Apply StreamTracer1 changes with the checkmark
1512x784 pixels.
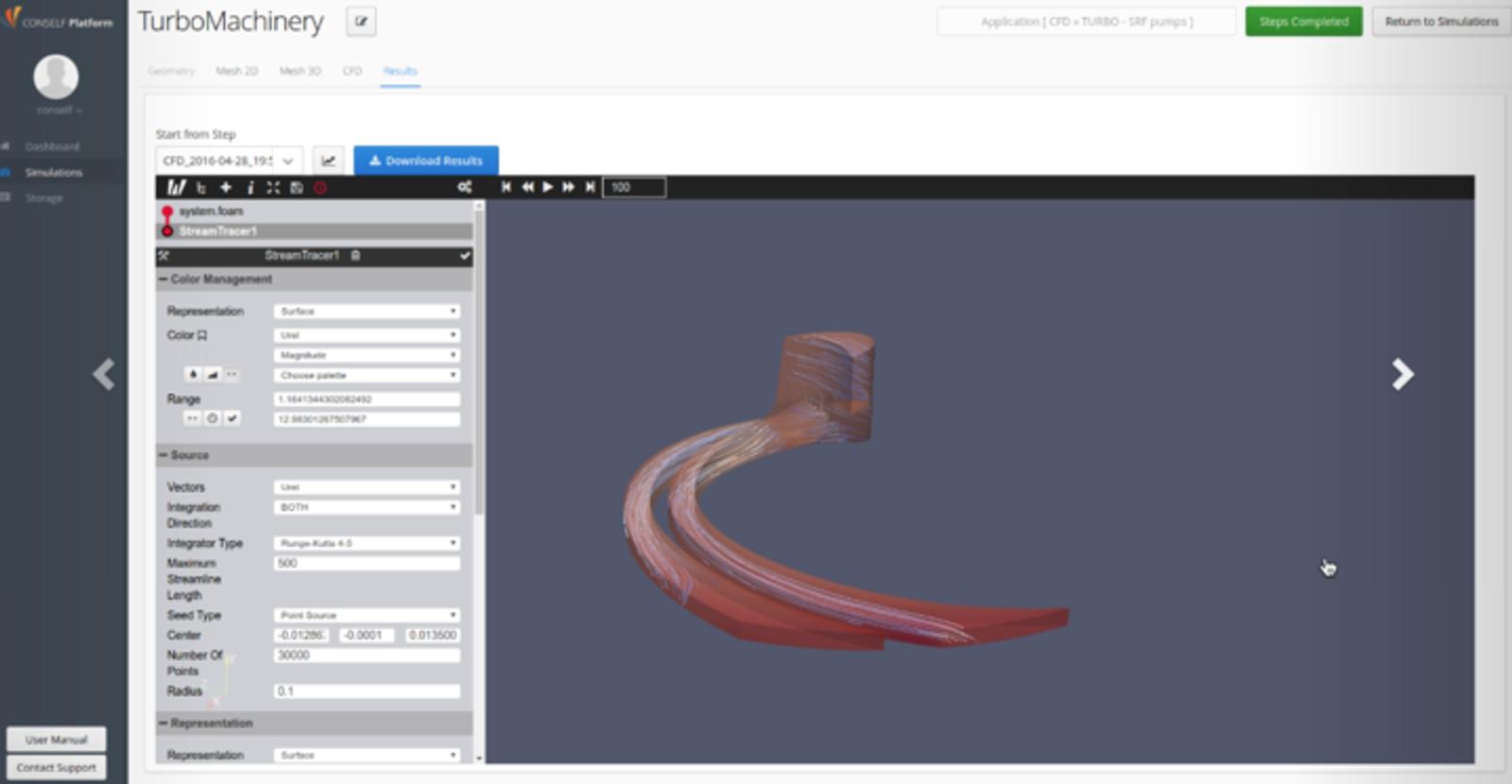464,255
